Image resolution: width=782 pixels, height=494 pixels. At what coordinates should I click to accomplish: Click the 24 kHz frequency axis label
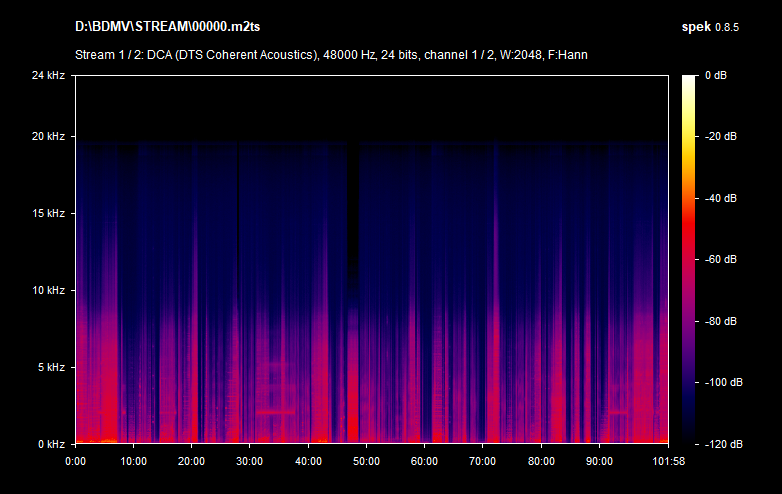[47, 75]
